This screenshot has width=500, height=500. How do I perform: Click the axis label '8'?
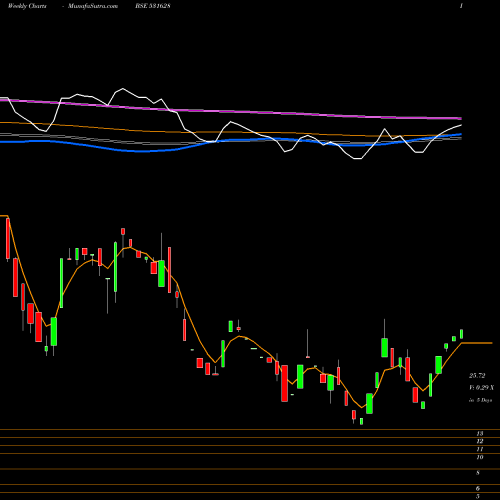click(478, 473)
